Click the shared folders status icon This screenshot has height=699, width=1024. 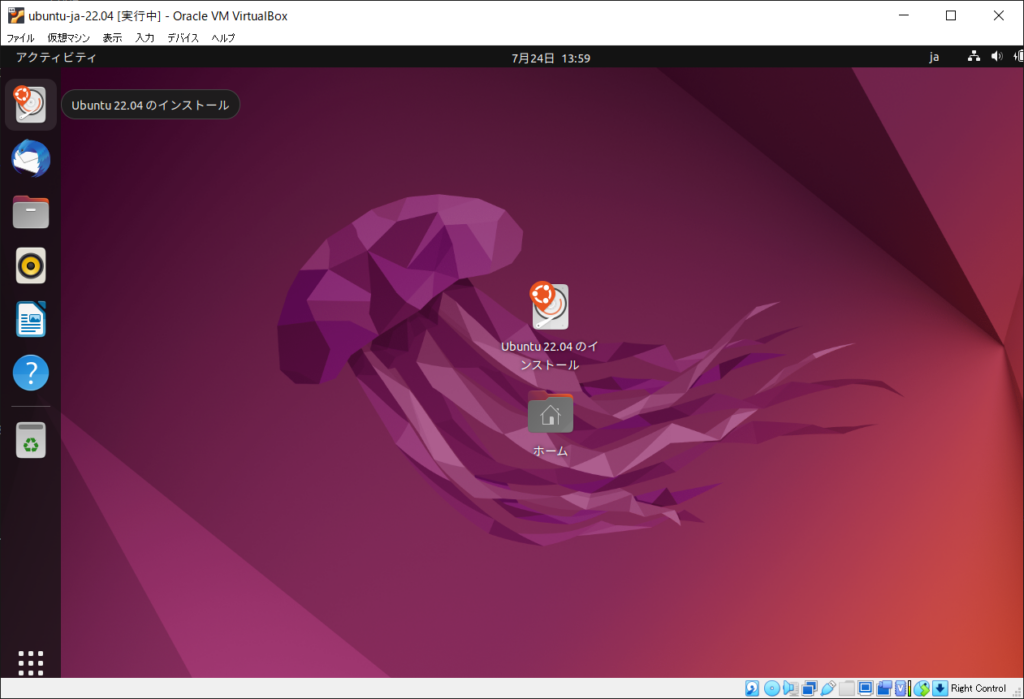tap(847, 688)
